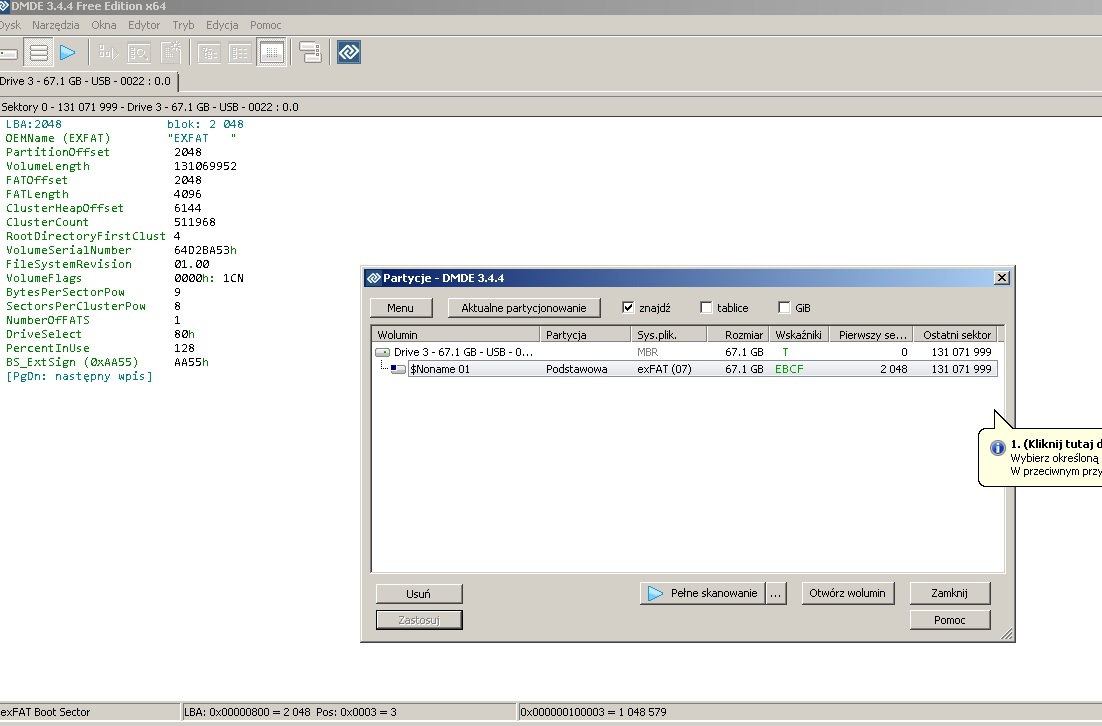Click the ClusterCount value 511968
The height and width of the screenshot is (726, 1102).
click(x=195, y=222)
